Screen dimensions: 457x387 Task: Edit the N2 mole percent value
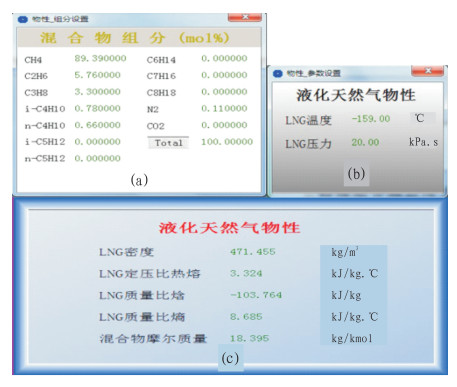click(224, 108)
